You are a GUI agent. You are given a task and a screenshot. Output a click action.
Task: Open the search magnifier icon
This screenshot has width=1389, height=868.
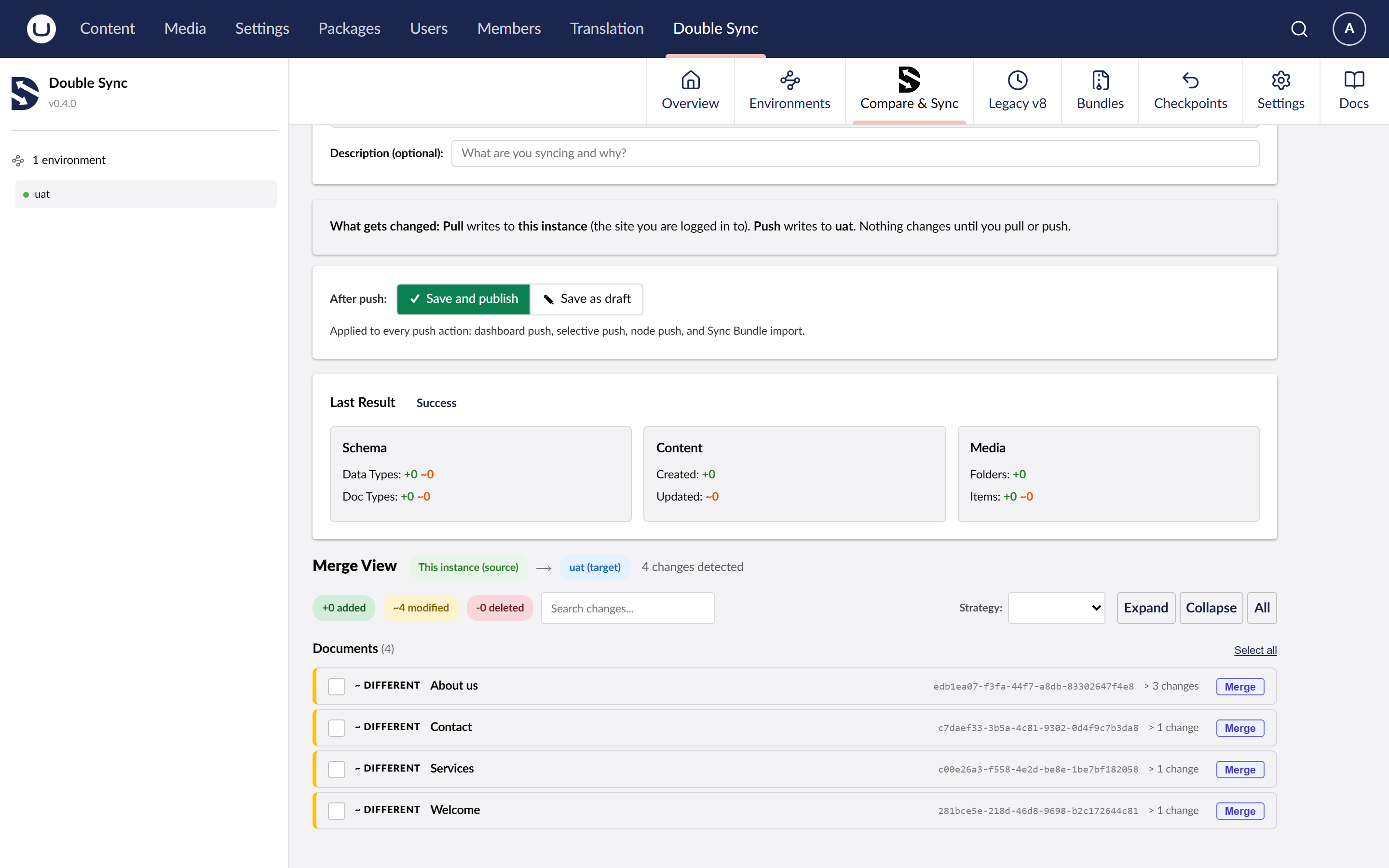point(1299,29)
